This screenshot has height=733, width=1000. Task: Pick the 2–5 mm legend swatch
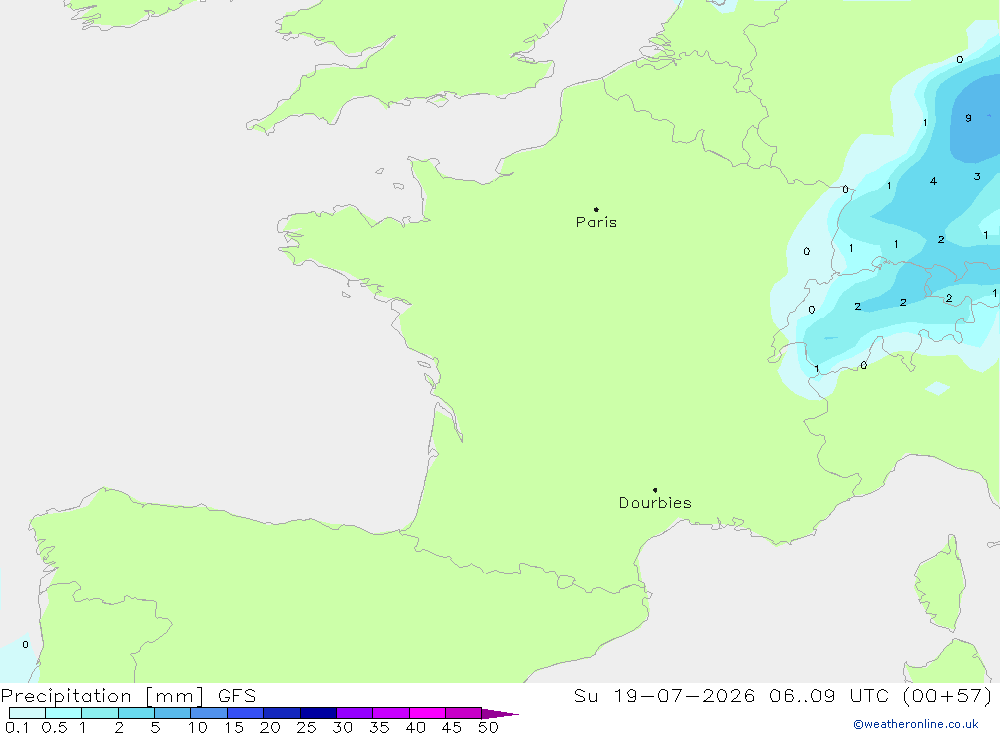(x=136, y=713)
